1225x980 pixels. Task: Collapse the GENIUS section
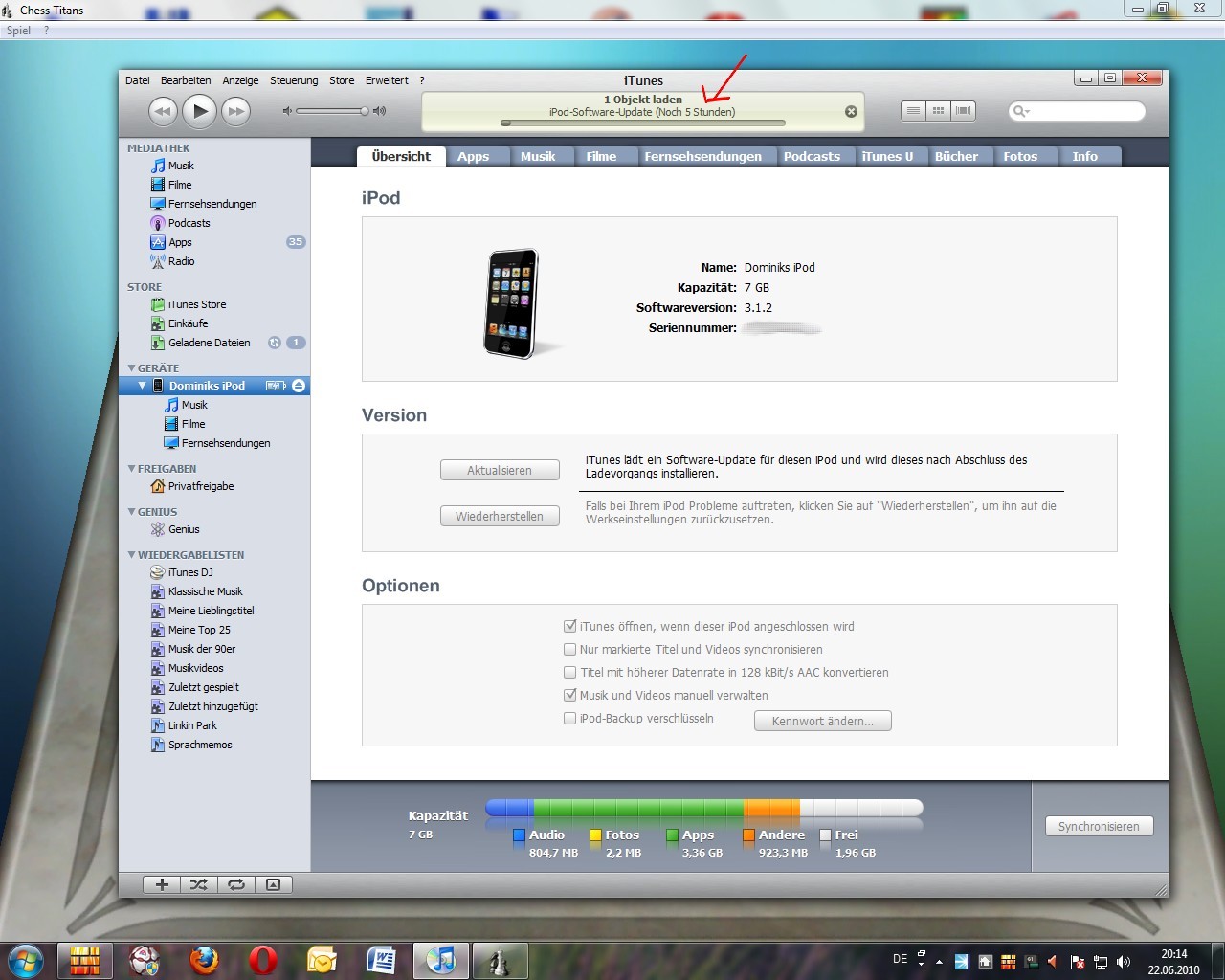pyautogui.click(x=132, y=512)
